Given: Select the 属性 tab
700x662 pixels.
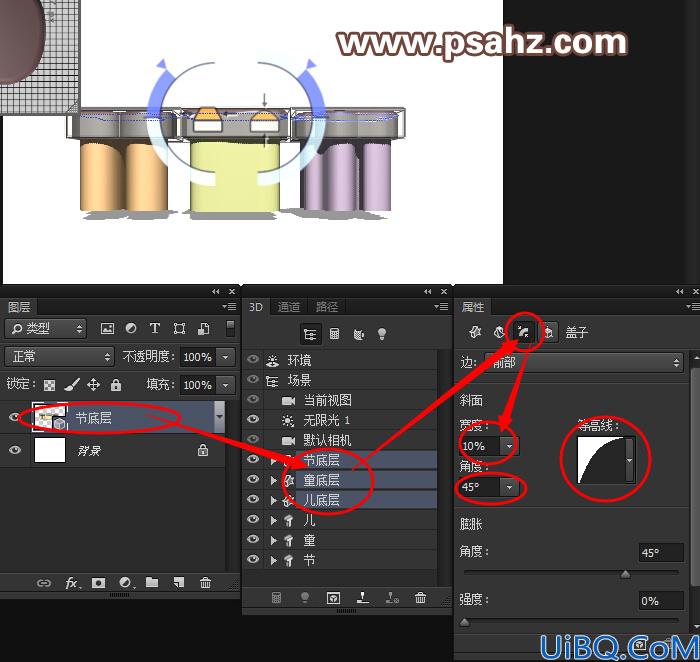Looking at the screenshot, I should 473,307.
